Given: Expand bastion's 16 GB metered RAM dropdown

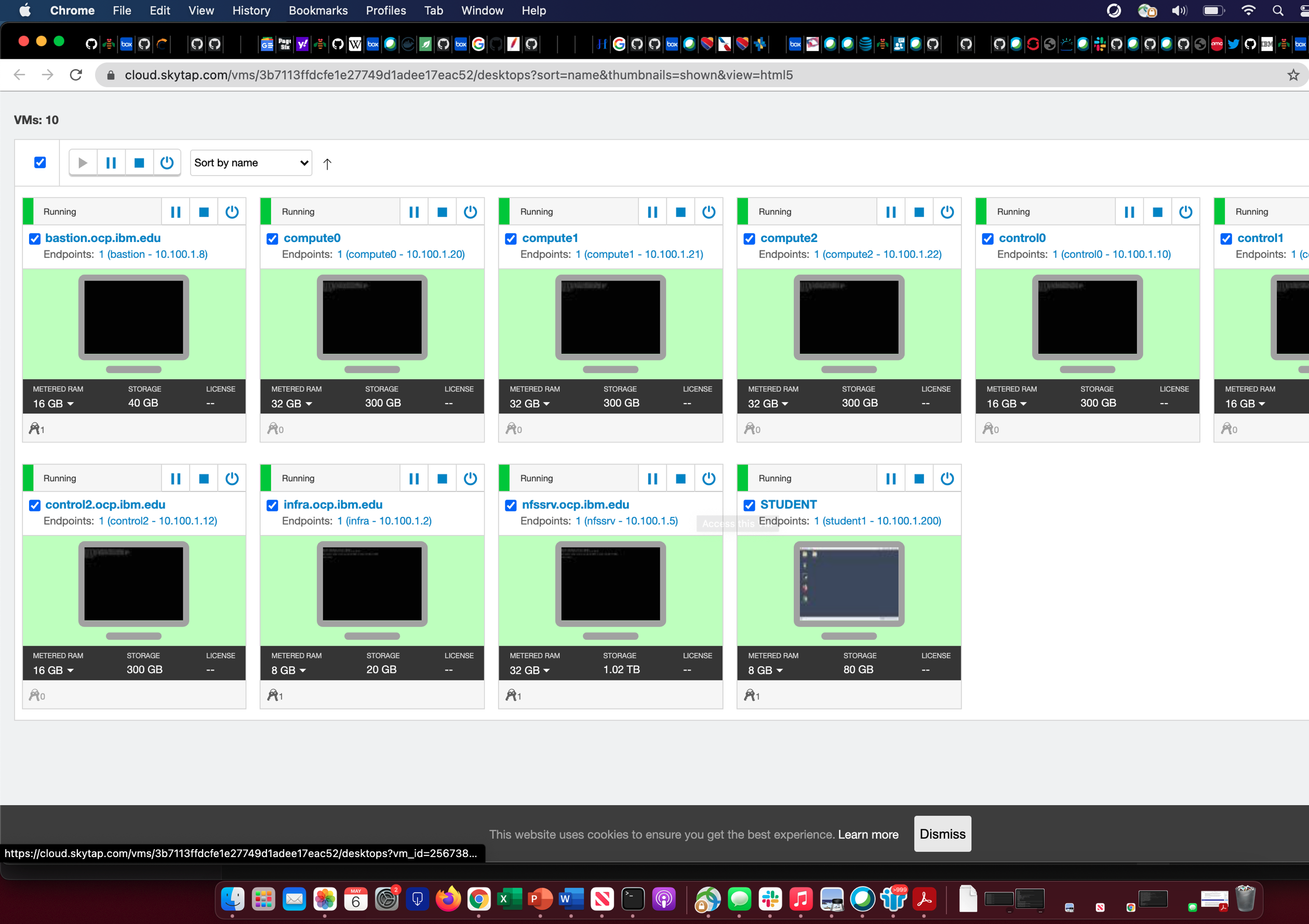Looking at the screenshot, I should [x=54, y=404].
